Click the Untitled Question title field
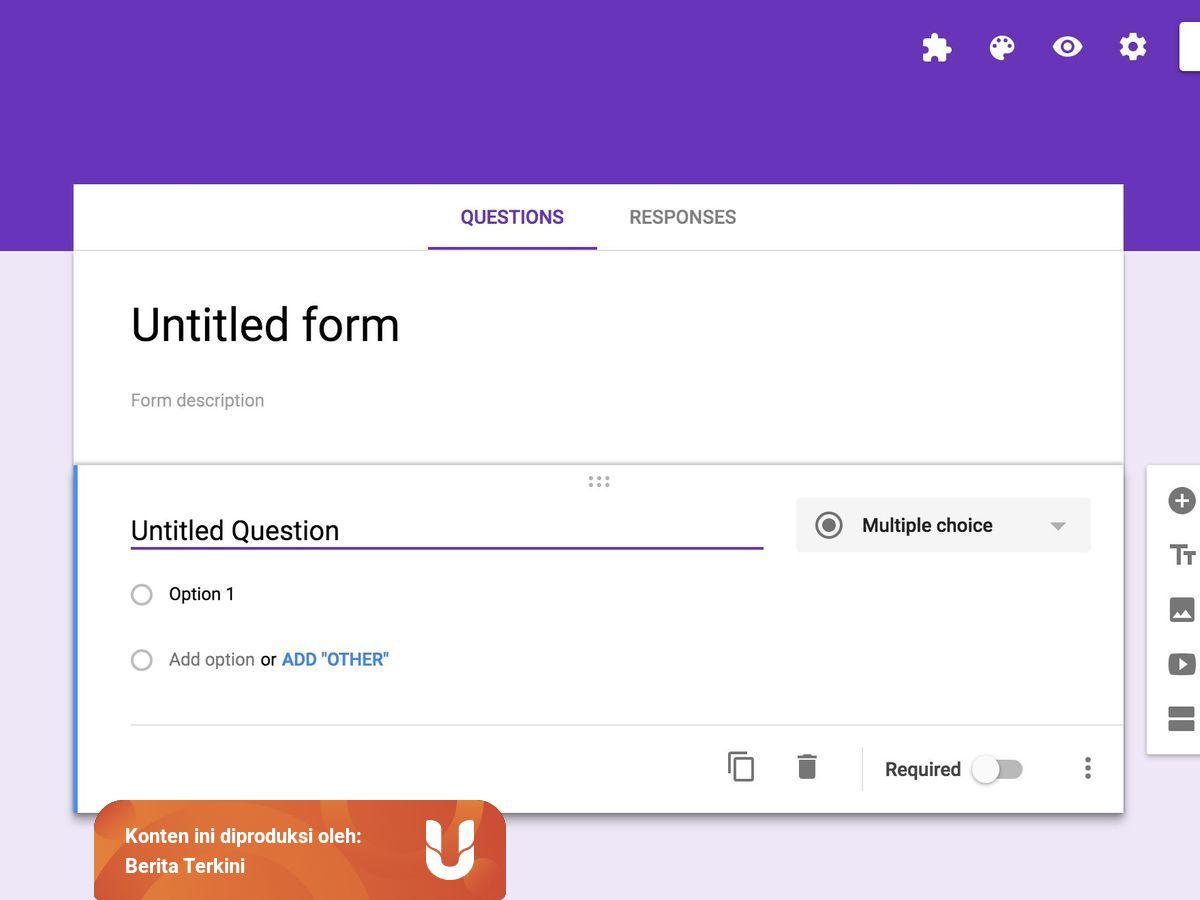 [447, 530]
